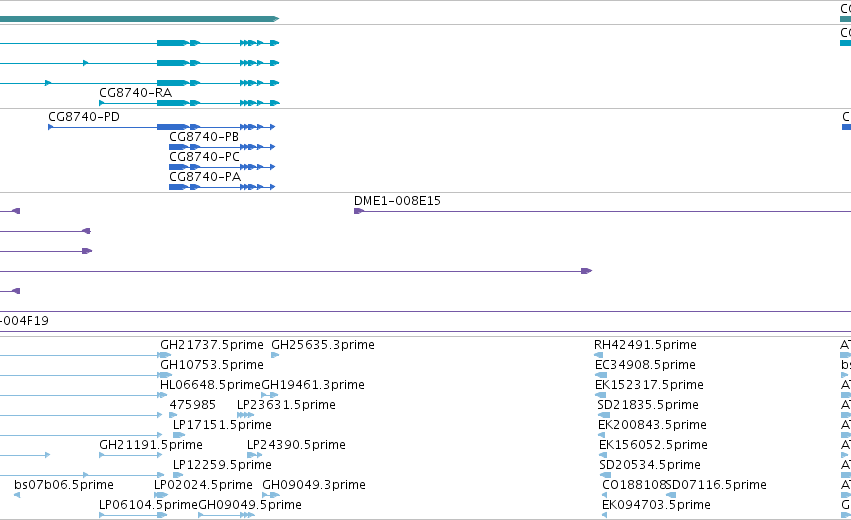This screenshot has width=851, height=520.
Task: Click the SD20534.5prime EST label
Action: point(650,465)
